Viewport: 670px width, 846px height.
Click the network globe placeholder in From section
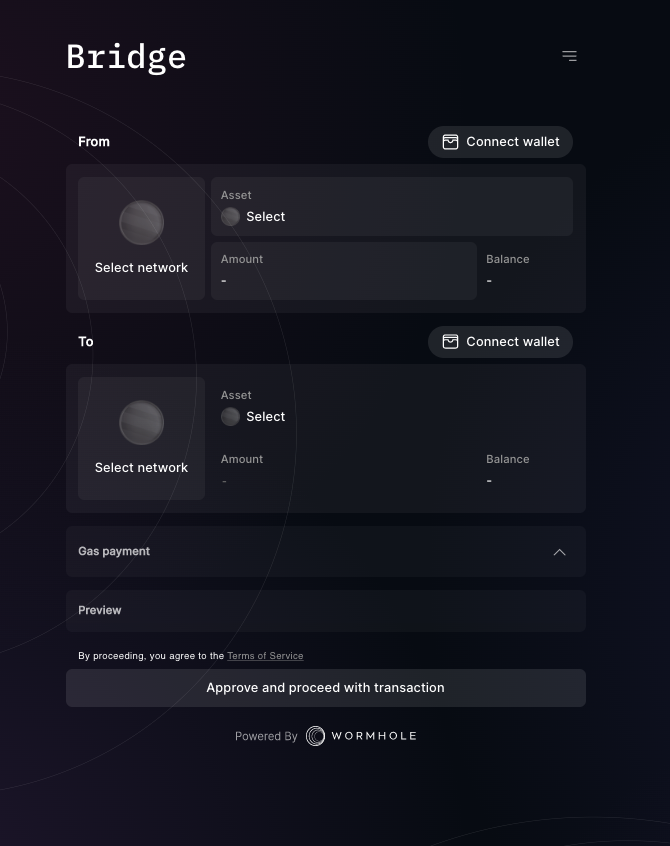pos(141,222)
